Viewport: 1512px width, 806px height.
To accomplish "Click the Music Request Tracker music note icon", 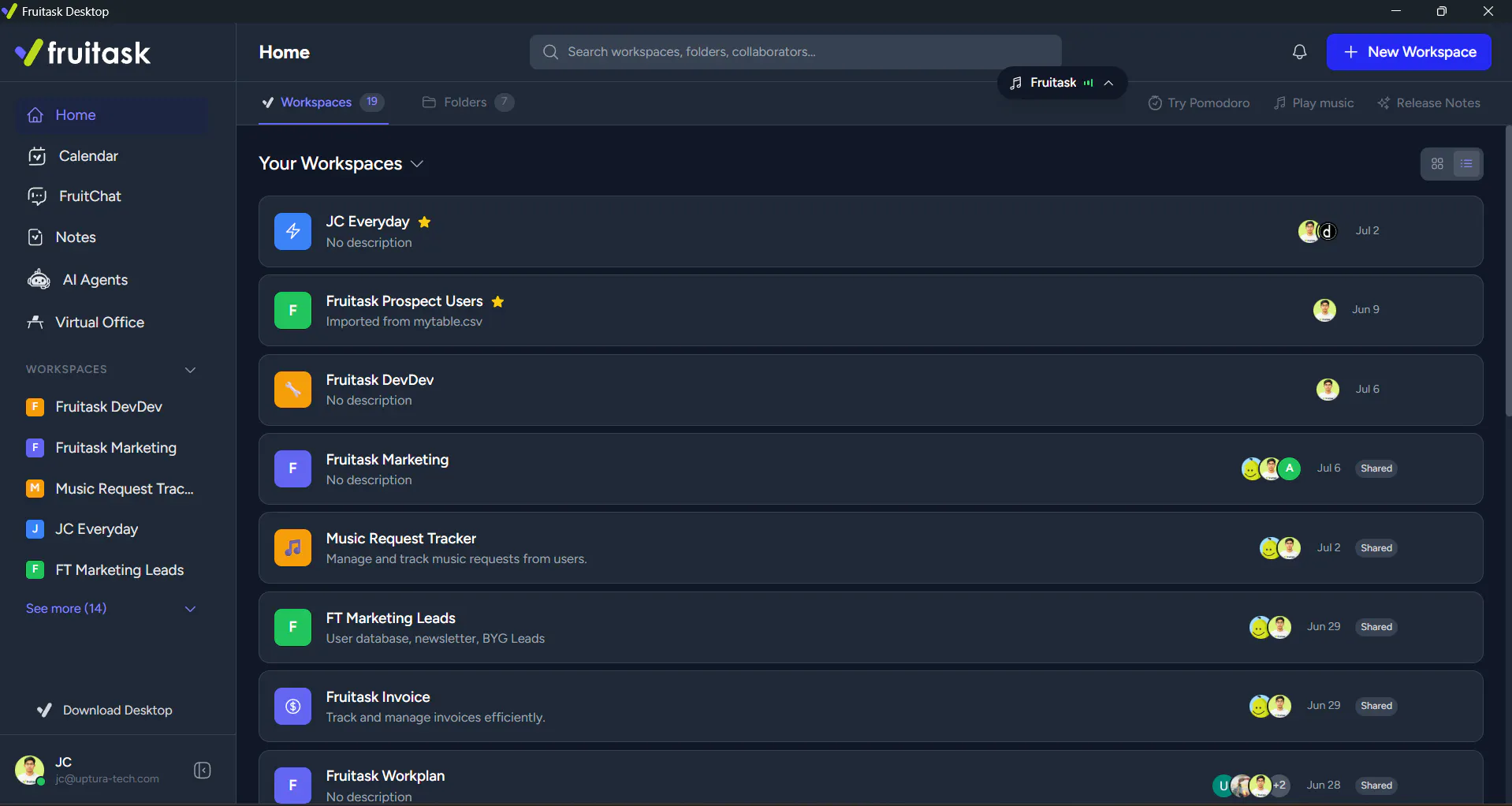I will pos(292,548).
